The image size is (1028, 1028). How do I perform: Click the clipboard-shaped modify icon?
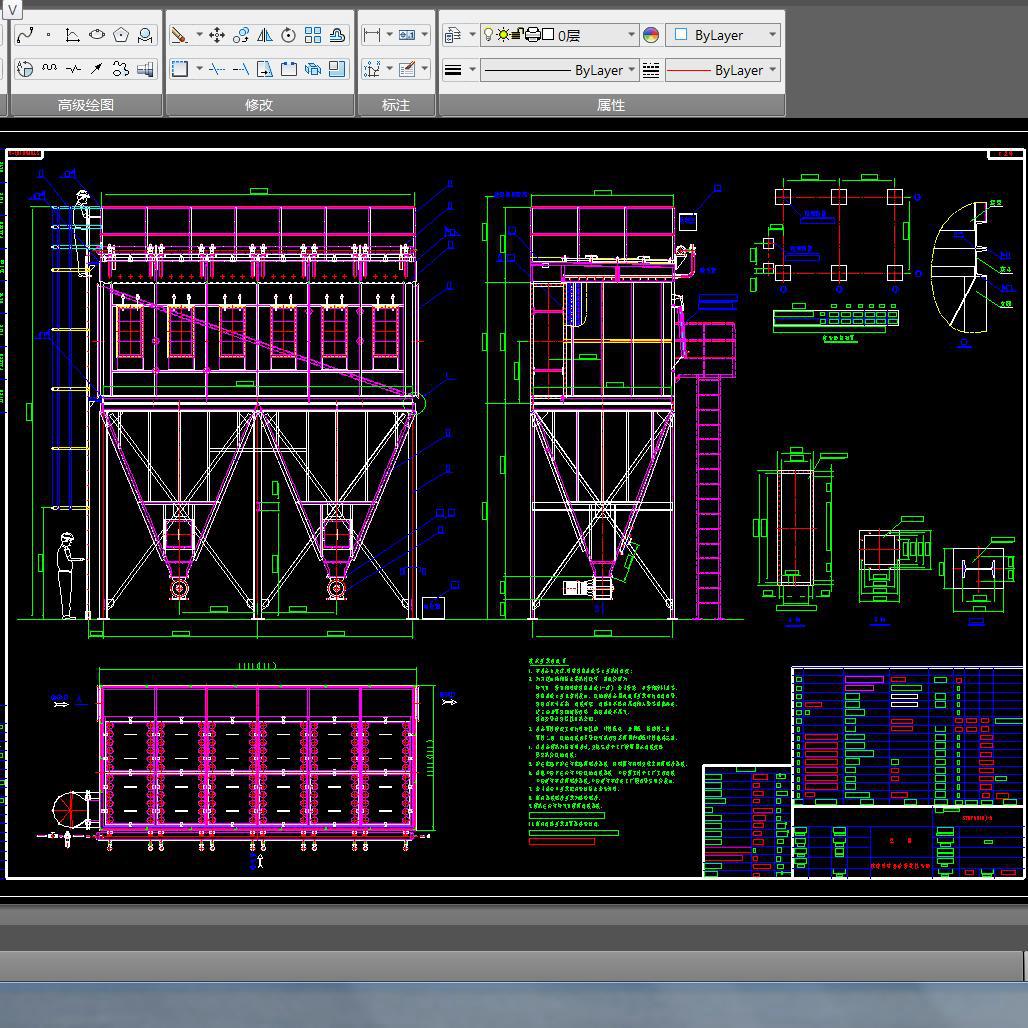288,69
